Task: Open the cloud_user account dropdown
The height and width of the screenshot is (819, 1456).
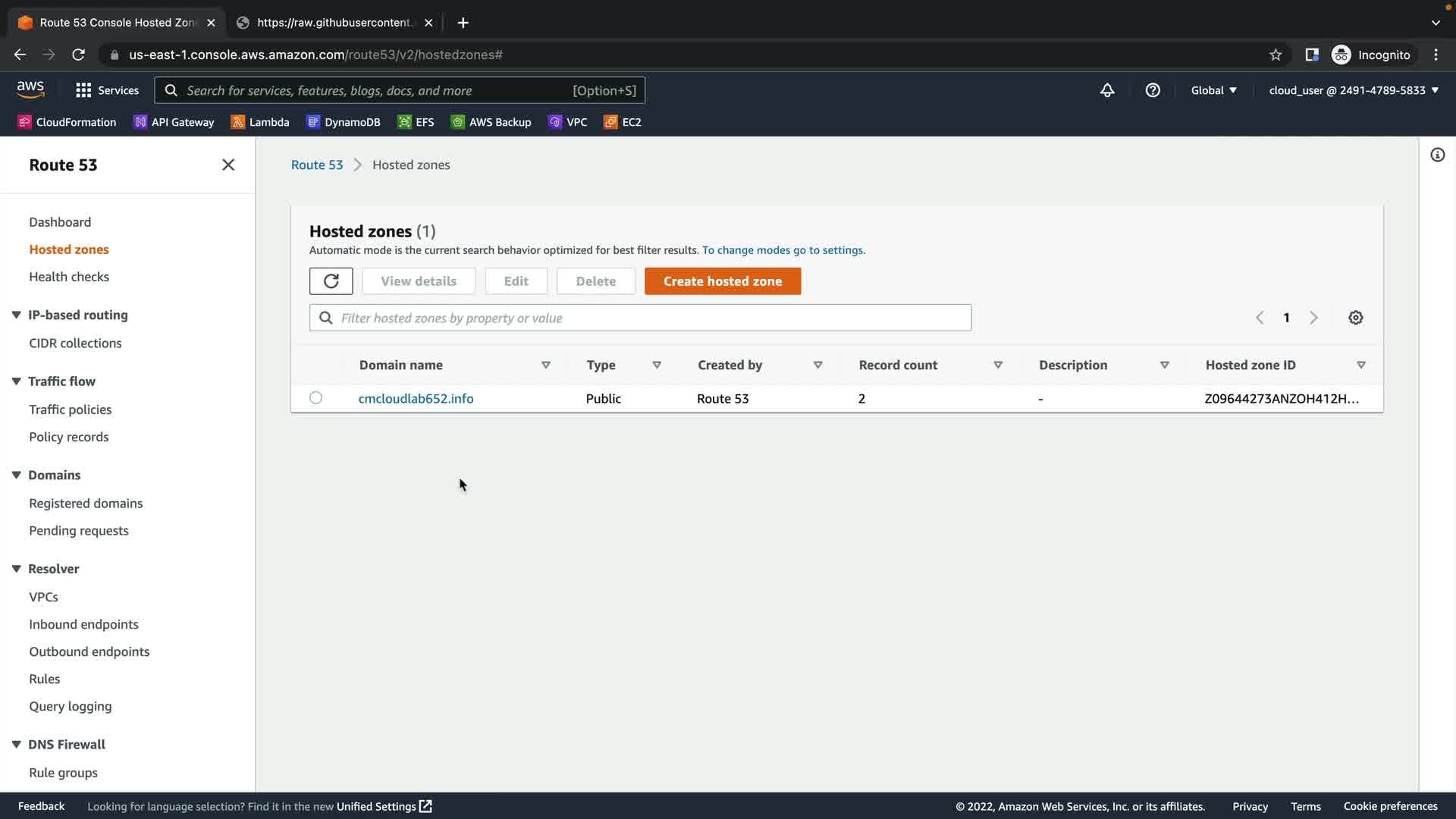Action: point(1353,90)
